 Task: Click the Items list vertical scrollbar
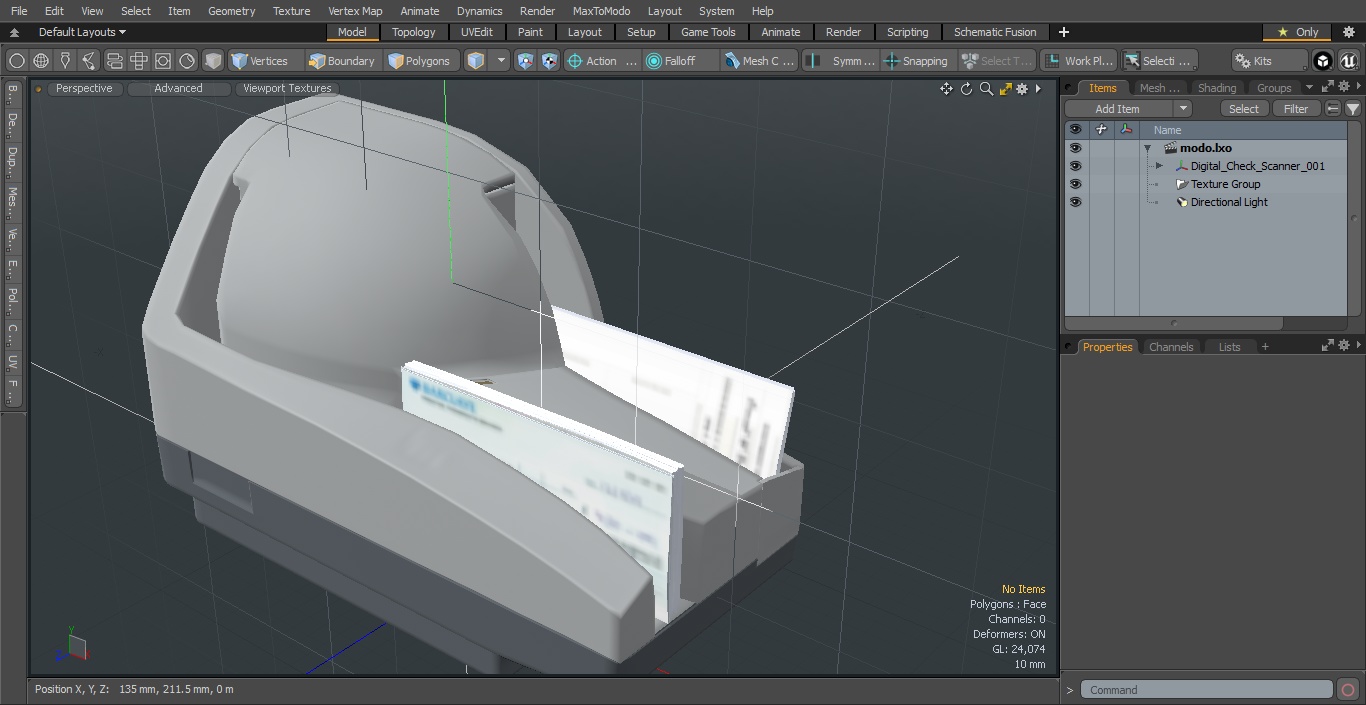1354,220
